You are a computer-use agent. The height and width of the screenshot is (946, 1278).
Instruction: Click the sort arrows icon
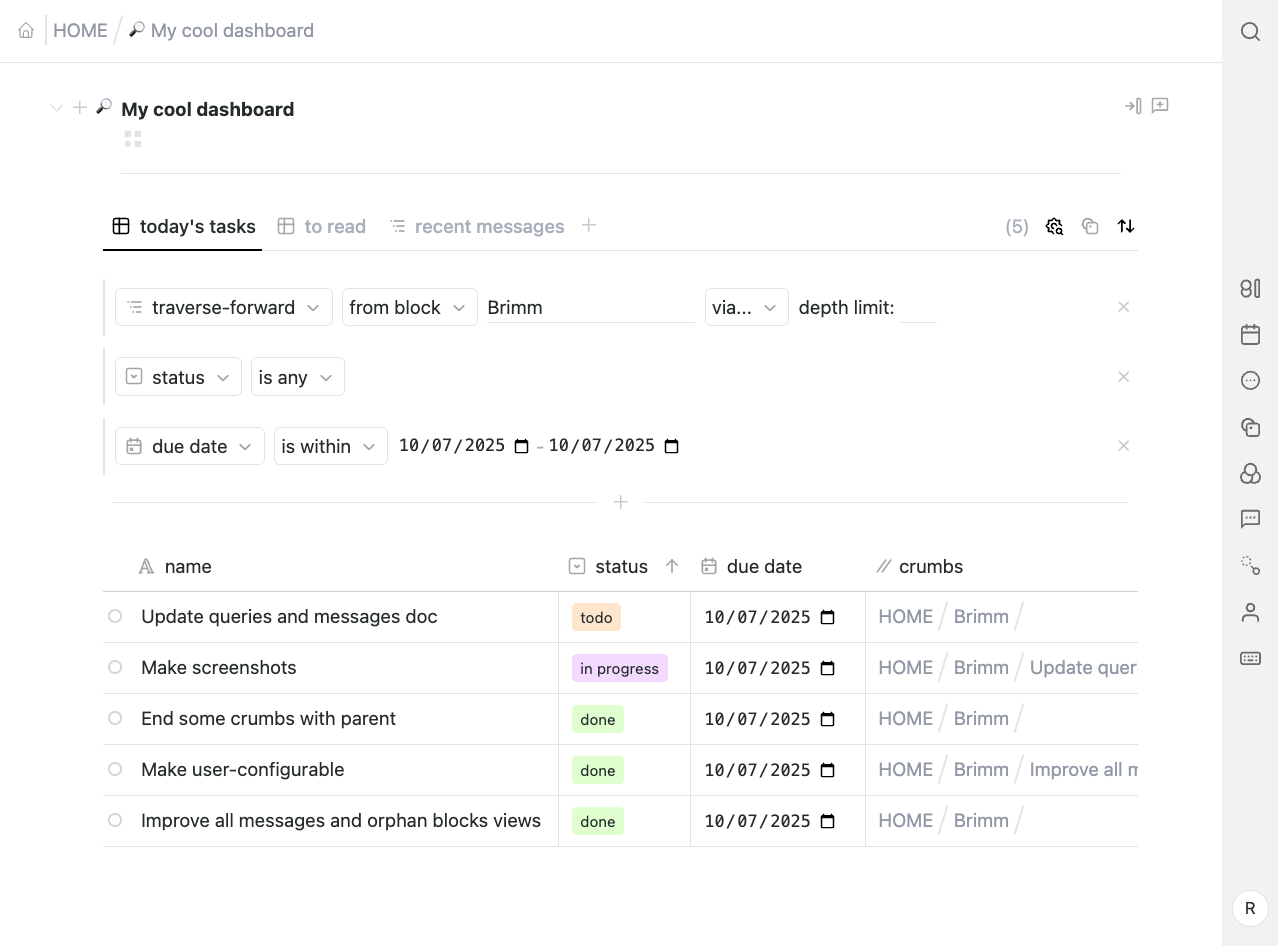pos(1126,227)
